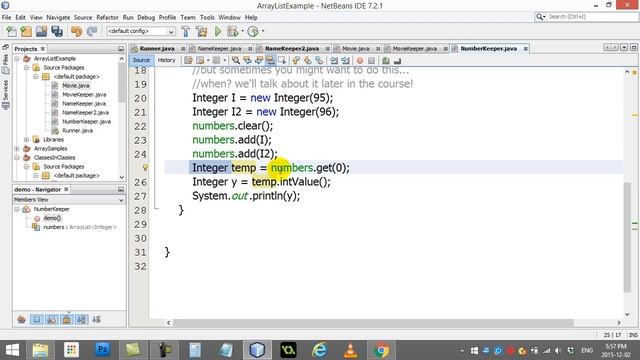Toggle Show Non-Public Members in Navigator
This screenshot has width=640, height=360.
[67, 320]
